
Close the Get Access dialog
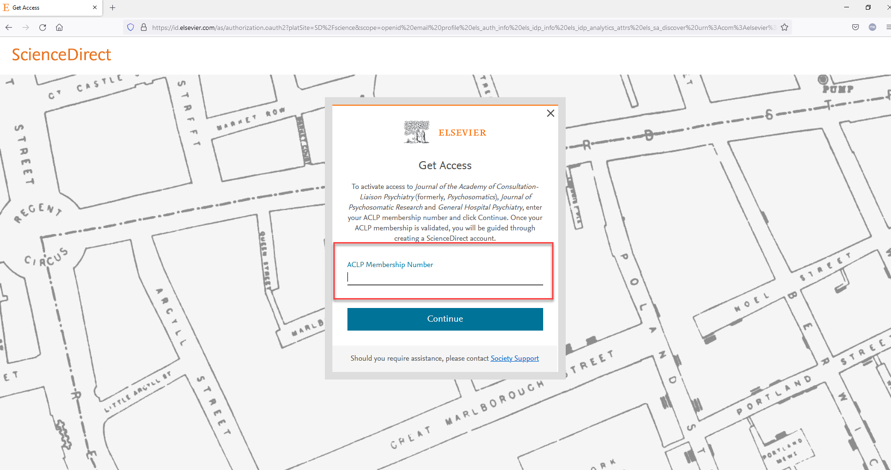pos(550,113)
